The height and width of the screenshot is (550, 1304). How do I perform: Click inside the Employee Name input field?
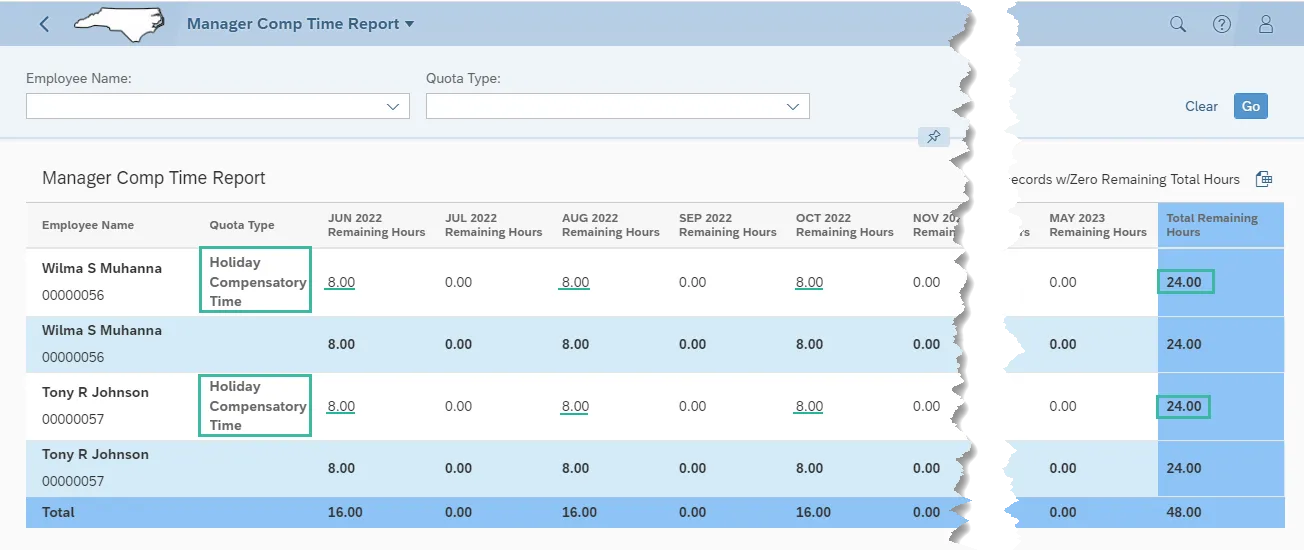click(x=200, y=107)
